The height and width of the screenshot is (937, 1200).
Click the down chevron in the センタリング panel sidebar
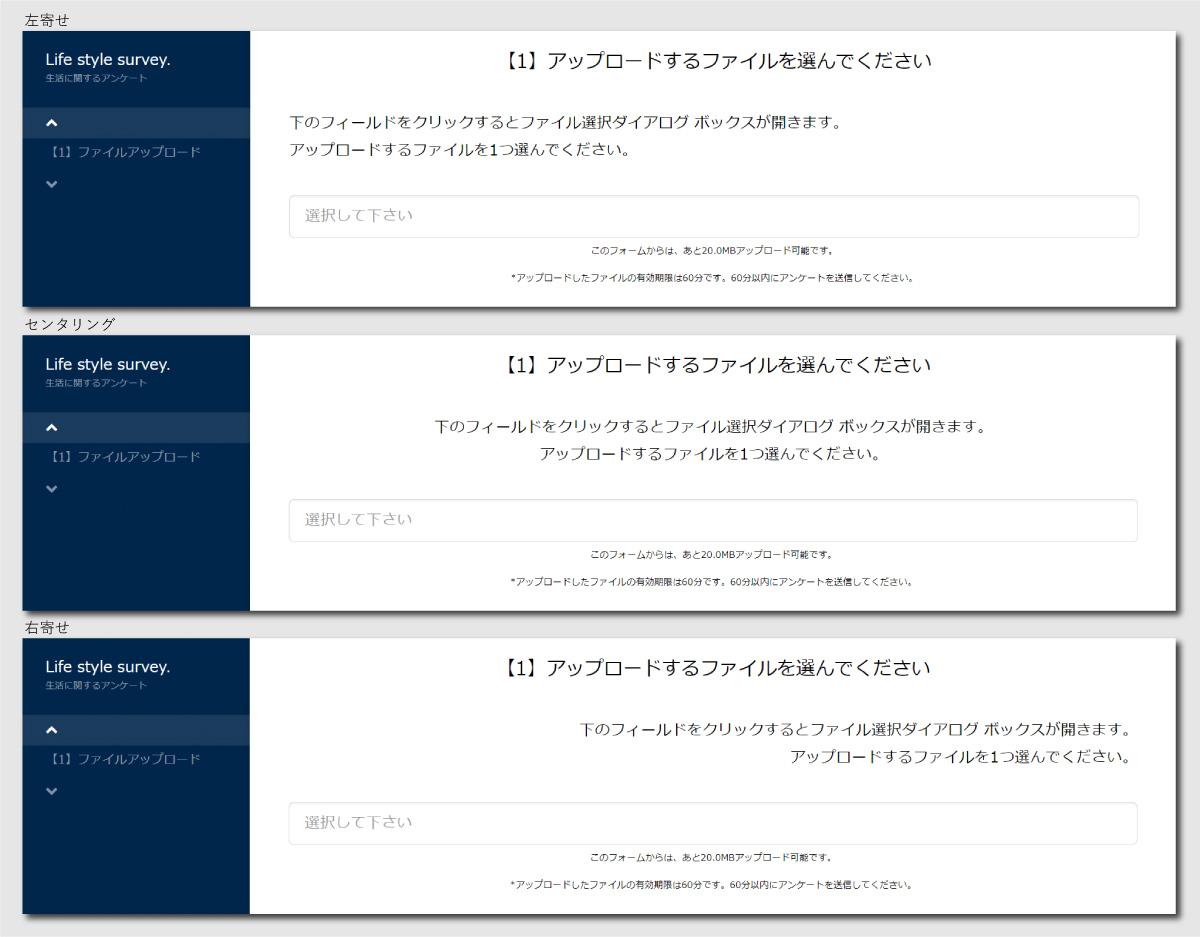point(52,489)
